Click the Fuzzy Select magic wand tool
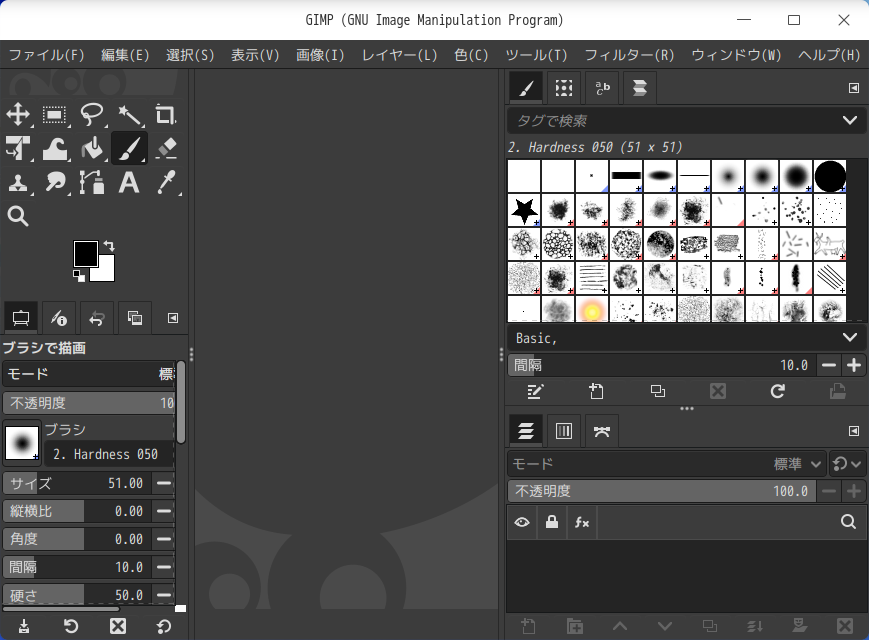Screen dimensions: 869x640 pyautogui.click(x=129, y=114)
